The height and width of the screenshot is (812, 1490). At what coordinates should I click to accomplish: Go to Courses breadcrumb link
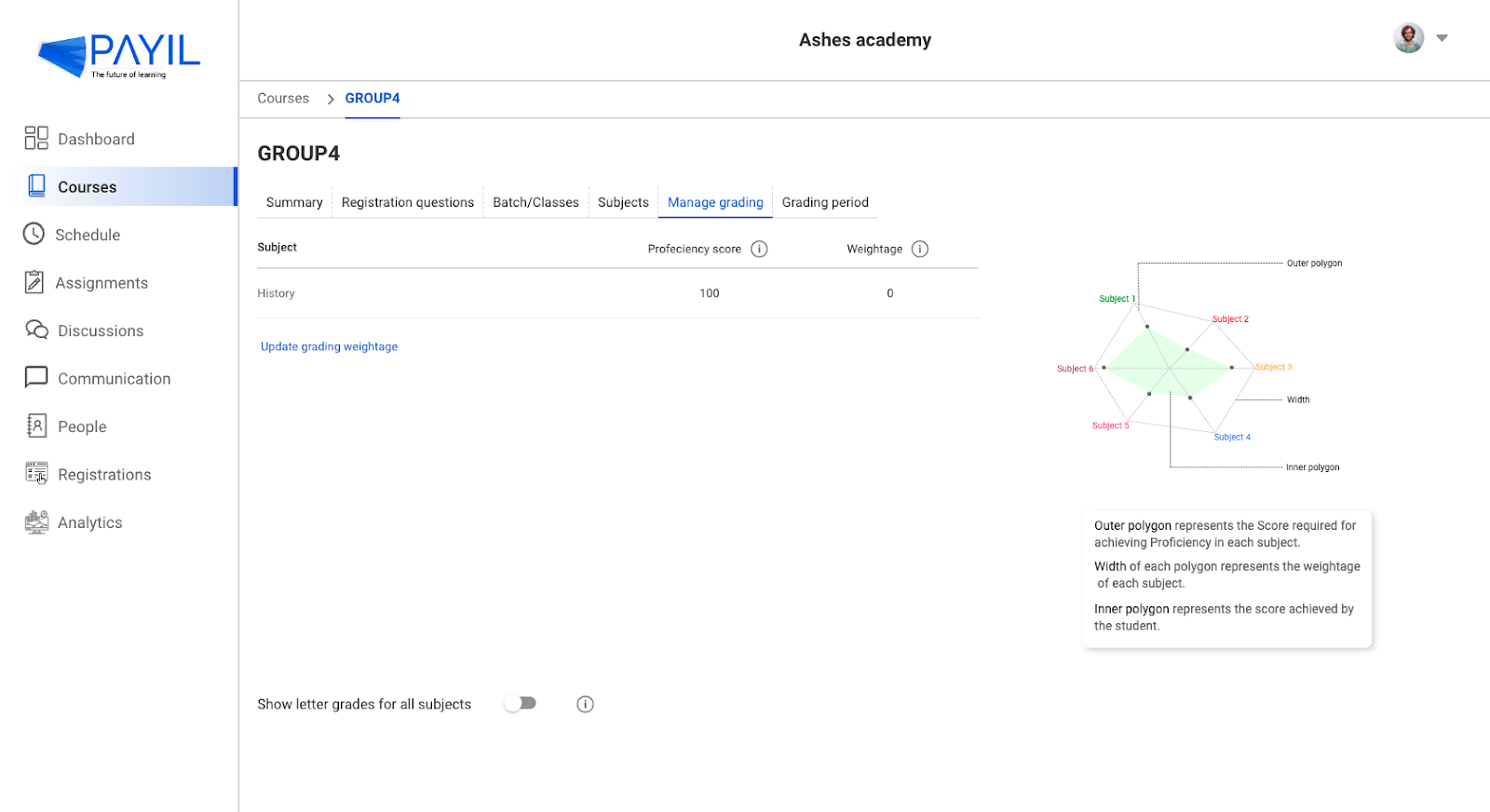pos(283,98)
